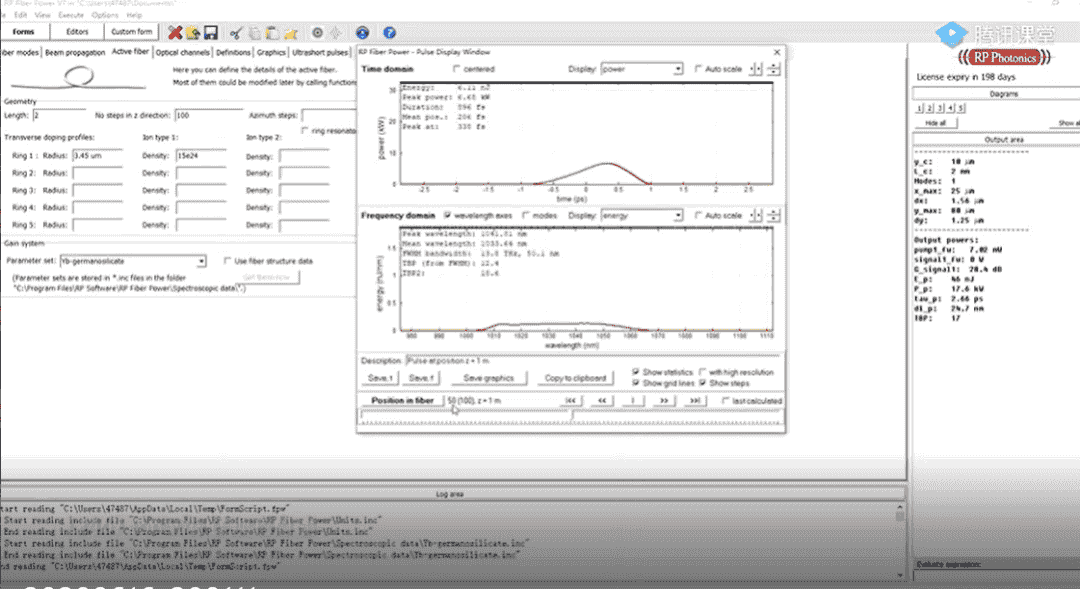Open file via the folder toolbar icon
1080x589 pixels.
(x=193, y=32)
